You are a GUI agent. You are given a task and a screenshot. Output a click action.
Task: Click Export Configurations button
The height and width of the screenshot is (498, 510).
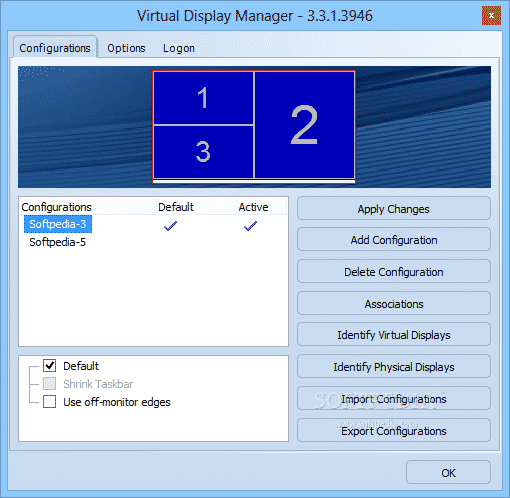(394, 431)
